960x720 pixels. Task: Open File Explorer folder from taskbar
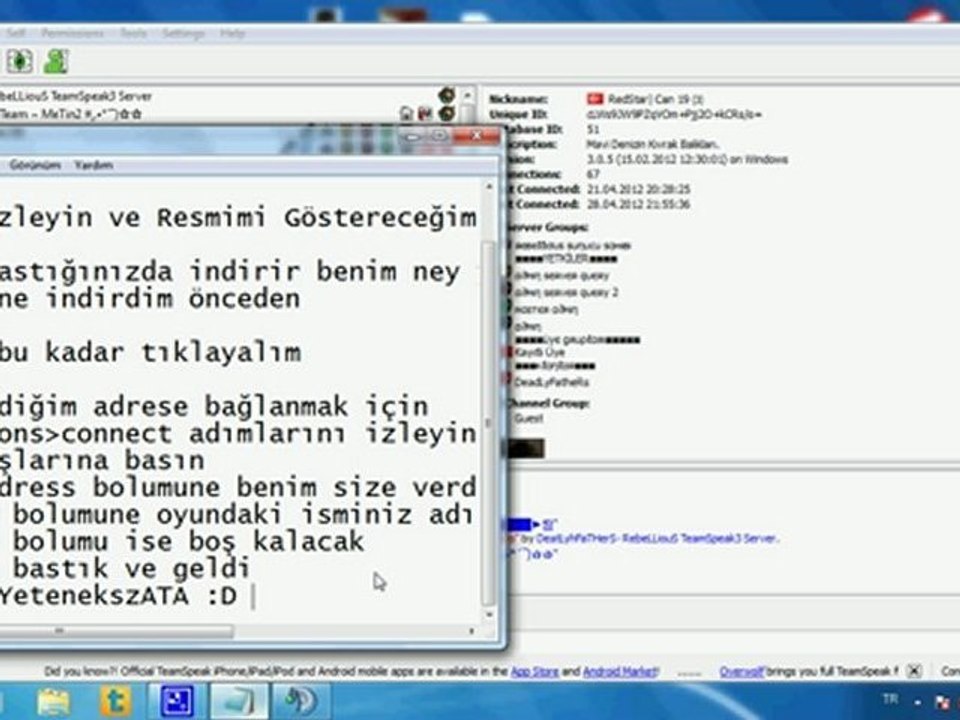[54, 702]
